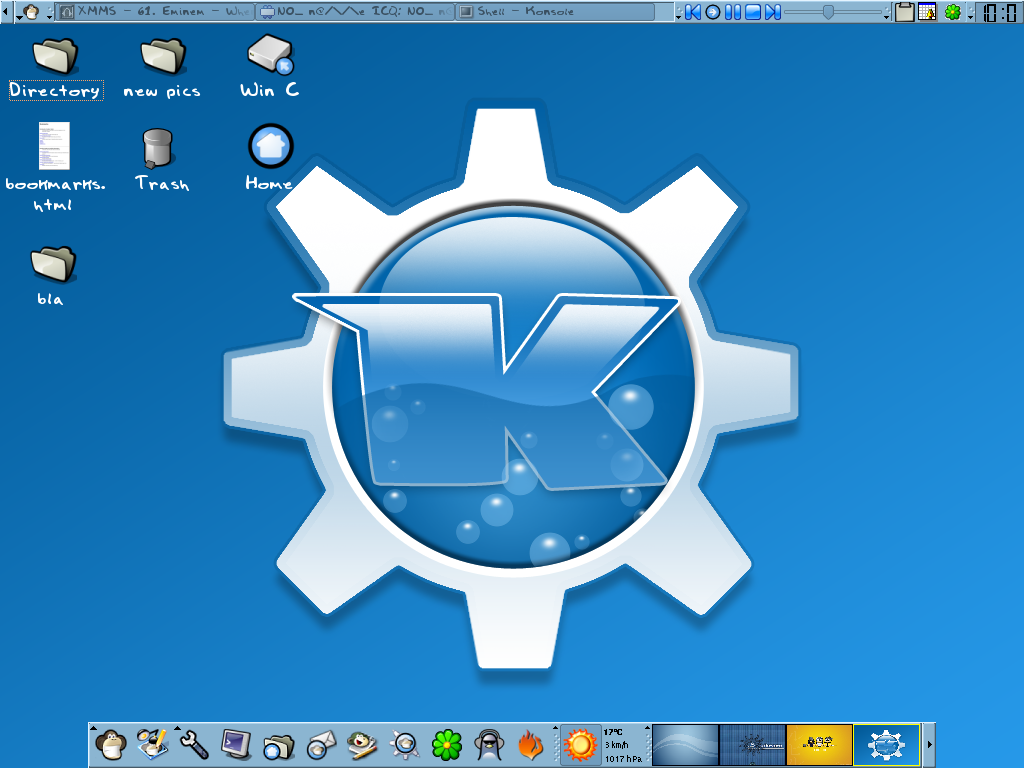Open the 'new pics' folder
The height and width of the screenshot is (768, 1024).
pos(163,56)
